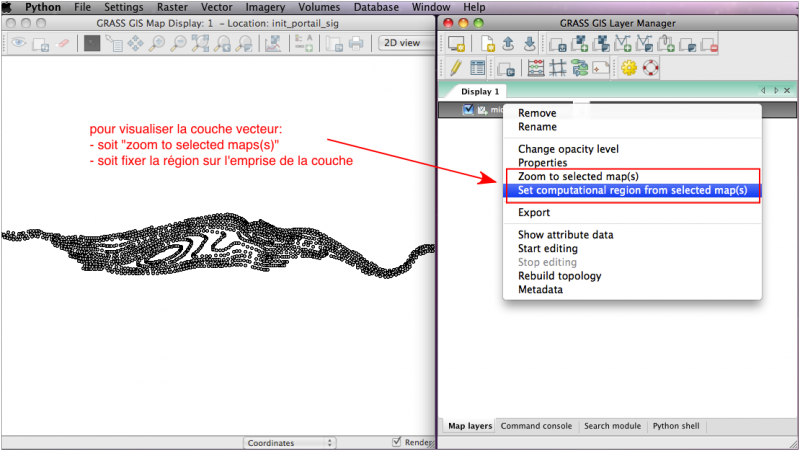Click the edit vector pencil icon

point(455,68)
